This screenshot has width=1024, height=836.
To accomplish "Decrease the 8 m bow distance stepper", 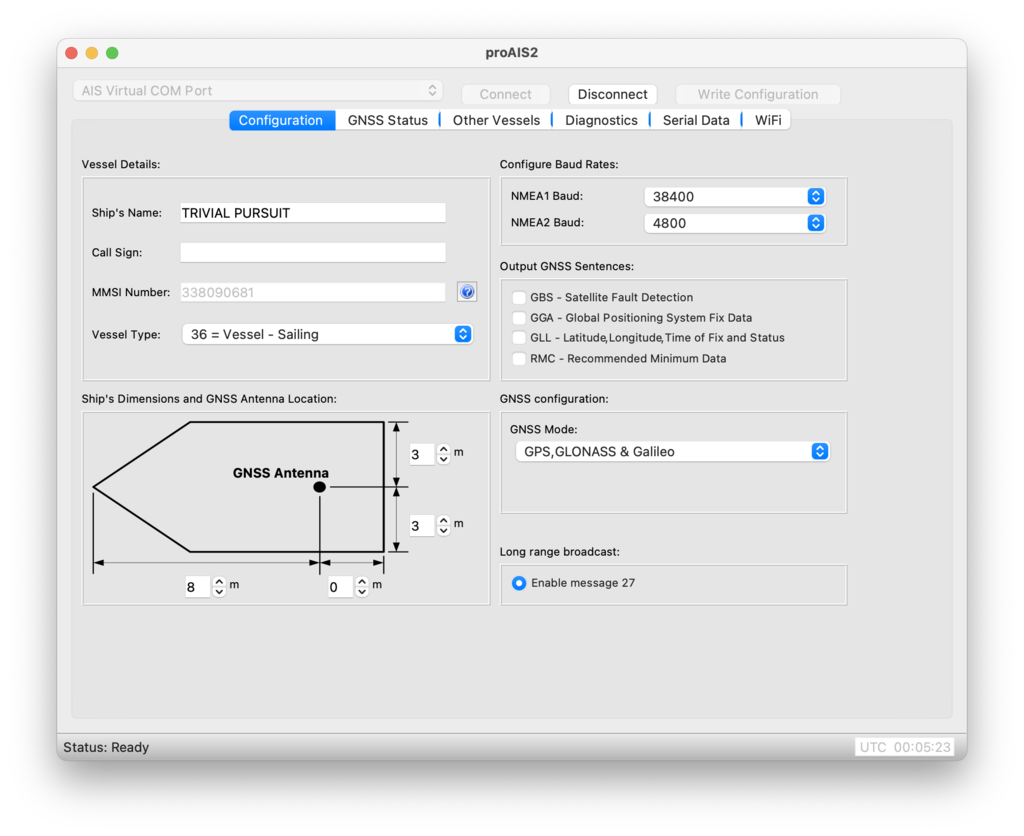I will click(219, 592).
